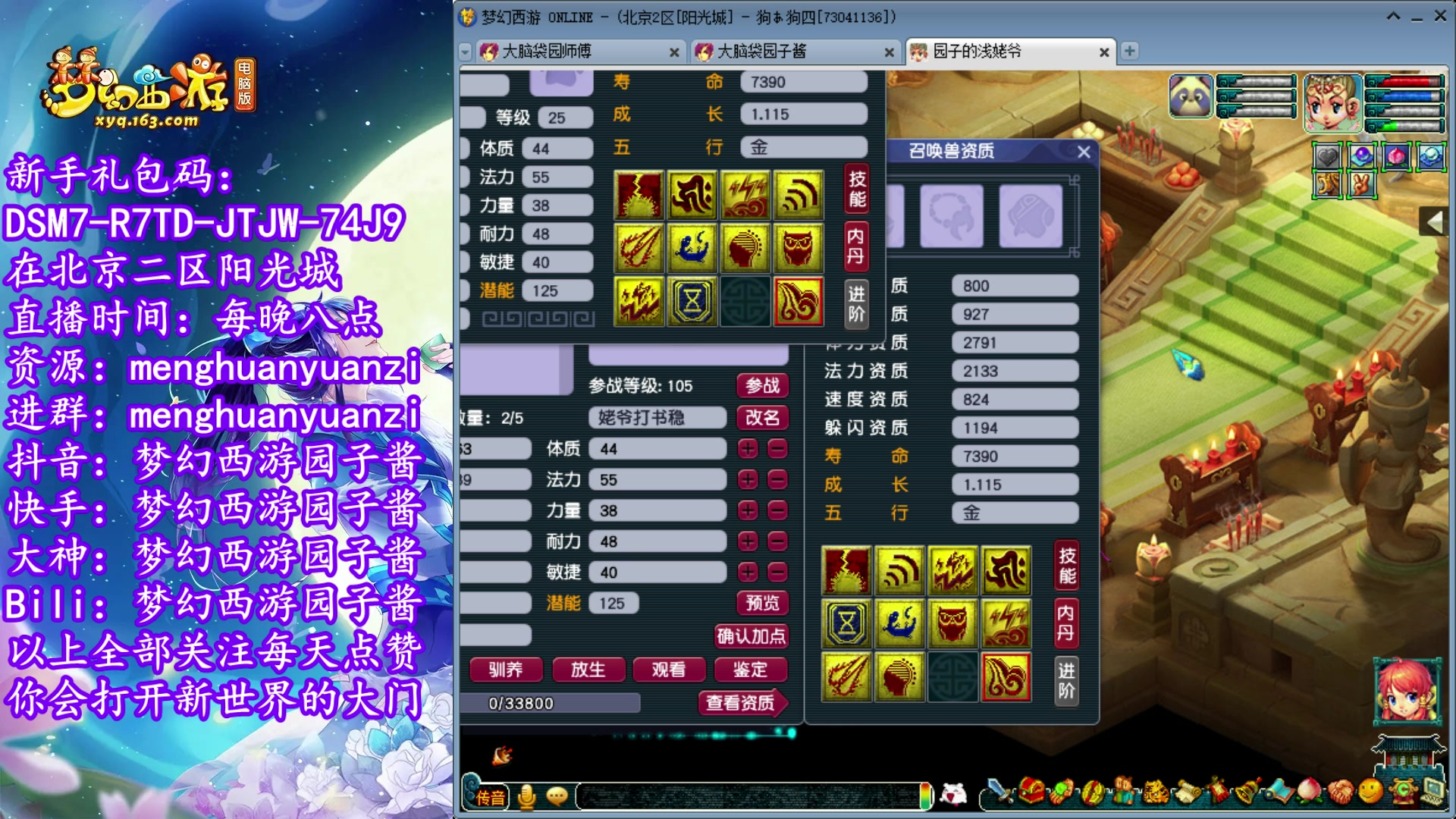Click the 速度资质 value 824
Viewport: 1456px width, 819px height.
point(1015,400)
